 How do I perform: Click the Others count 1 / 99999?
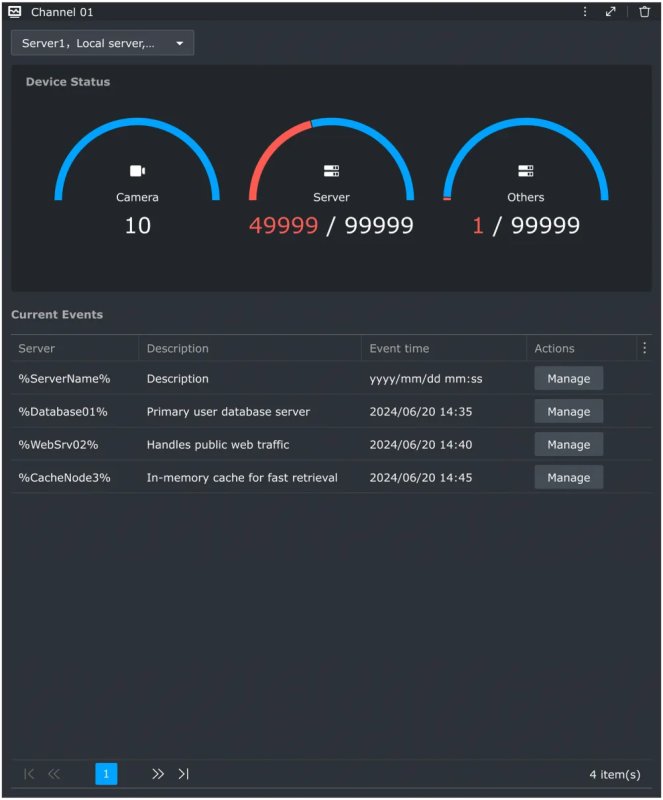[x=526, y=226]
